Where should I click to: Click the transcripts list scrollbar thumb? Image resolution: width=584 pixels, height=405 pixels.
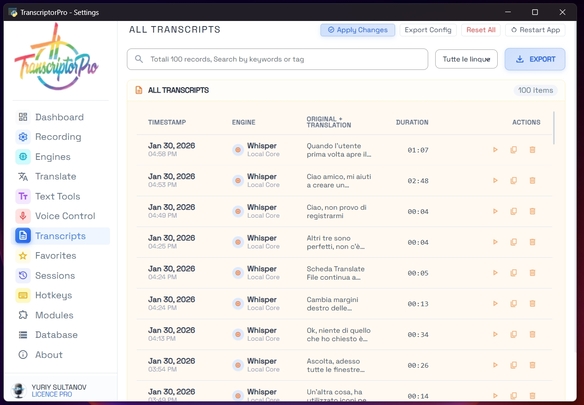point(554,128)
